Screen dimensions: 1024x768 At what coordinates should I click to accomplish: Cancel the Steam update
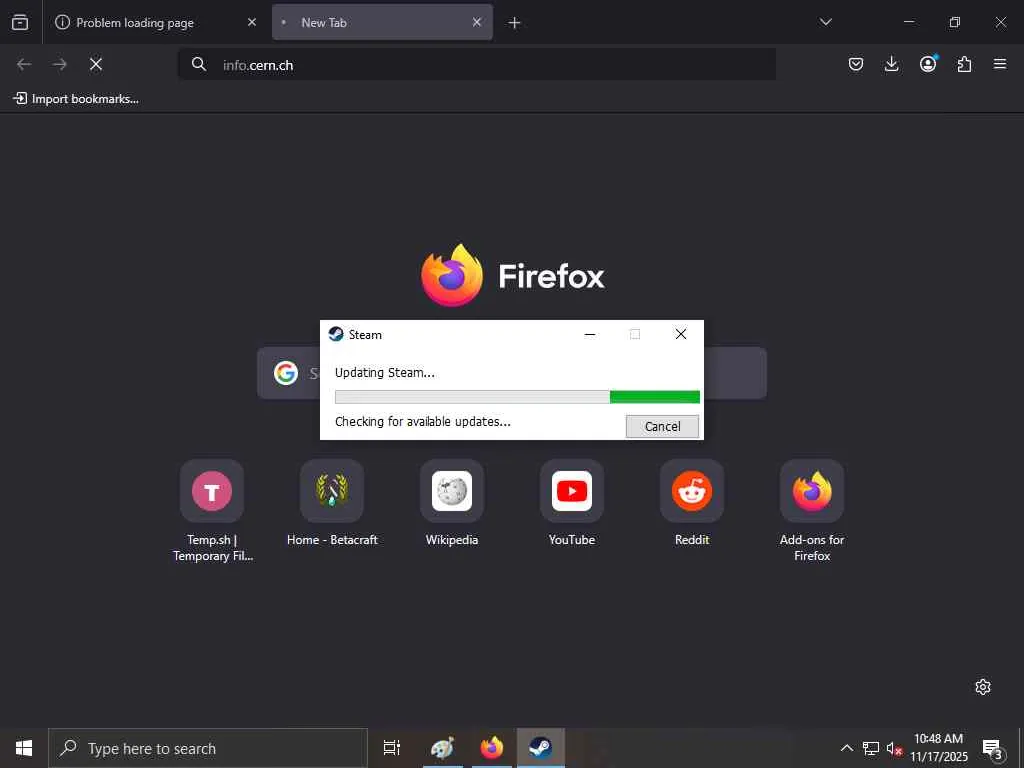pyautogui.click(x=662, y=426)
